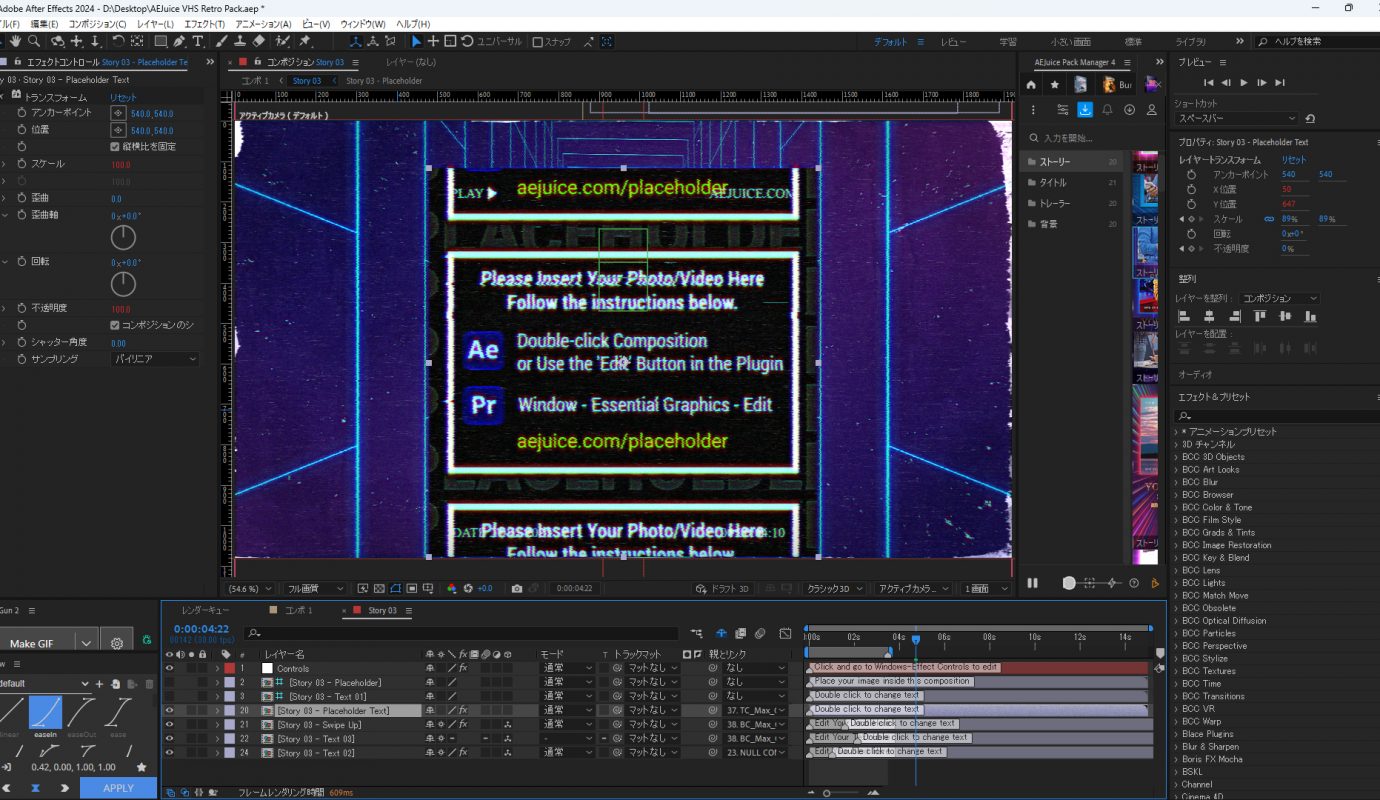1380x800 pixels.
Task: Play the composition preview
Action: [1244, 82]
